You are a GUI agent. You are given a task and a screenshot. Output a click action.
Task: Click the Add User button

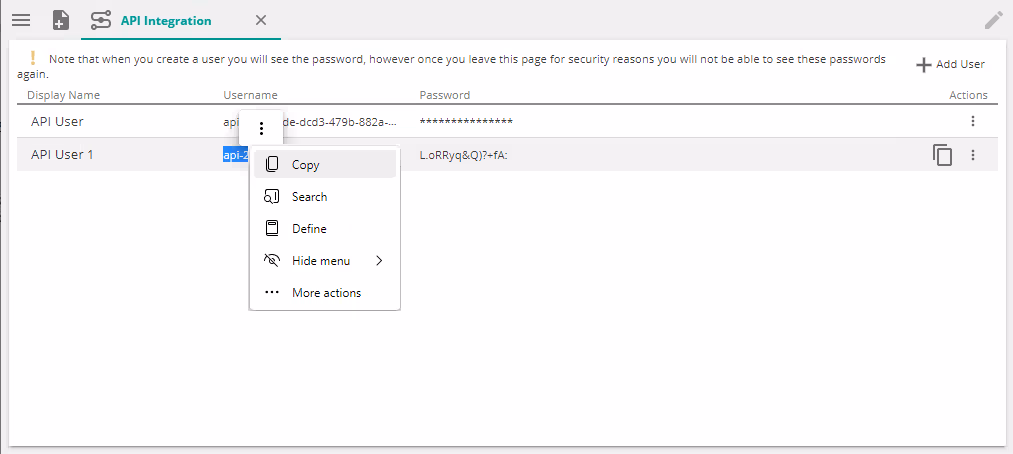(951, 64)
